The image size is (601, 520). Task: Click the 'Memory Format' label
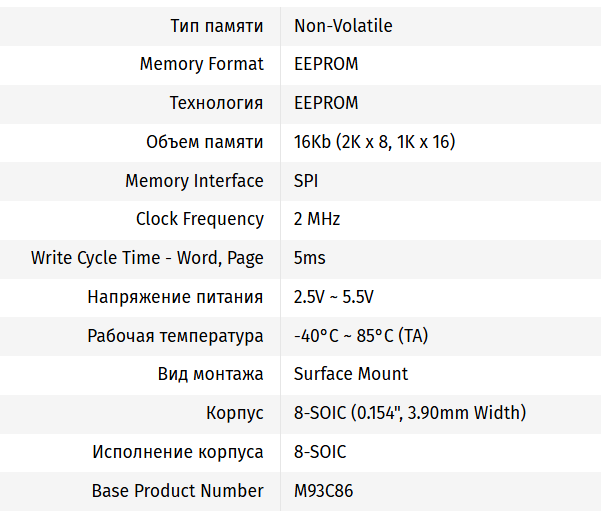[x=202, y=64]
